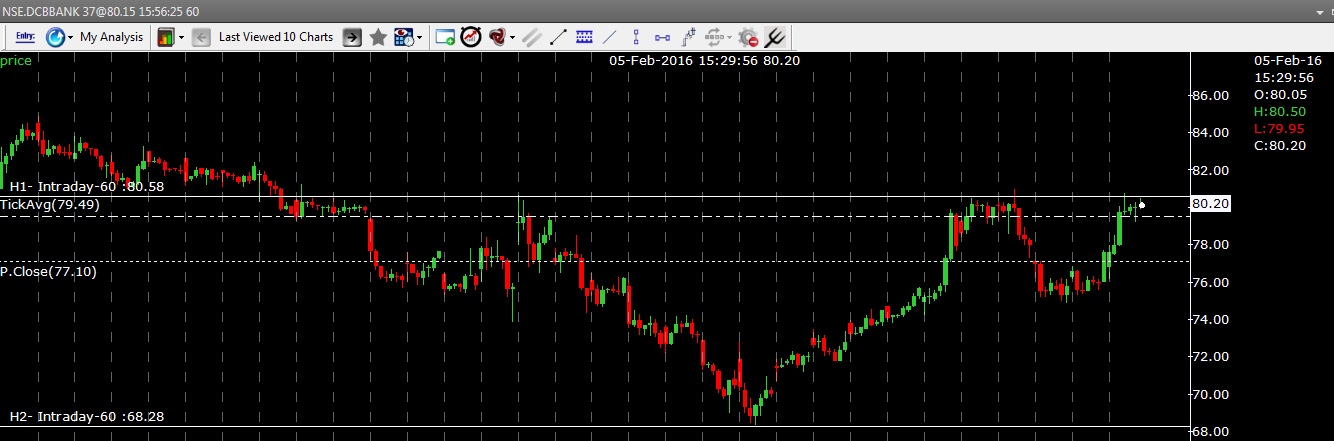Click the chart type bar icon
Viewport: 1334px width, 441px height.
coord(165,37)
